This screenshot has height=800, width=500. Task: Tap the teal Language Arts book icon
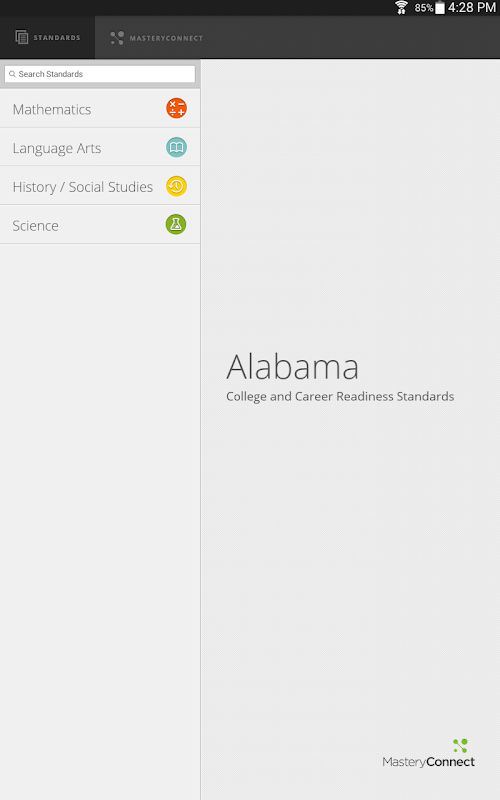coord(176,147)
